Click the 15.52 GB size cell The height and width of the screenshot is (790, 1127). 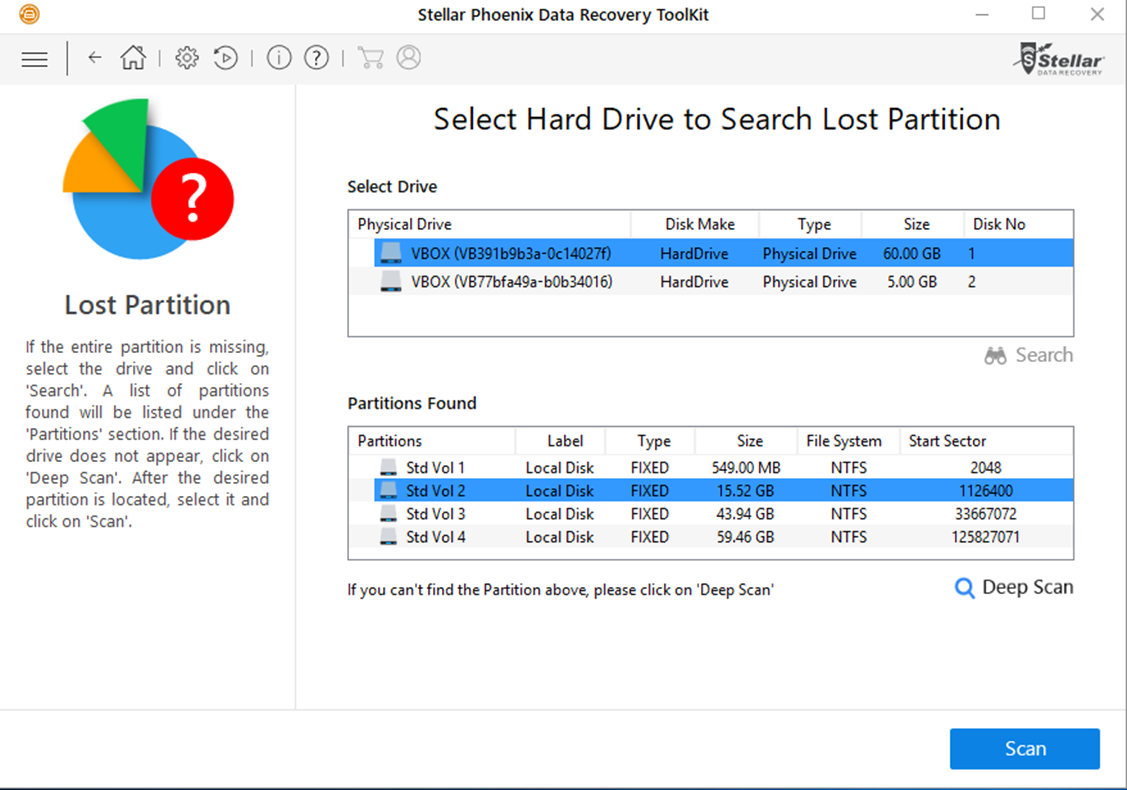[745, 490]
